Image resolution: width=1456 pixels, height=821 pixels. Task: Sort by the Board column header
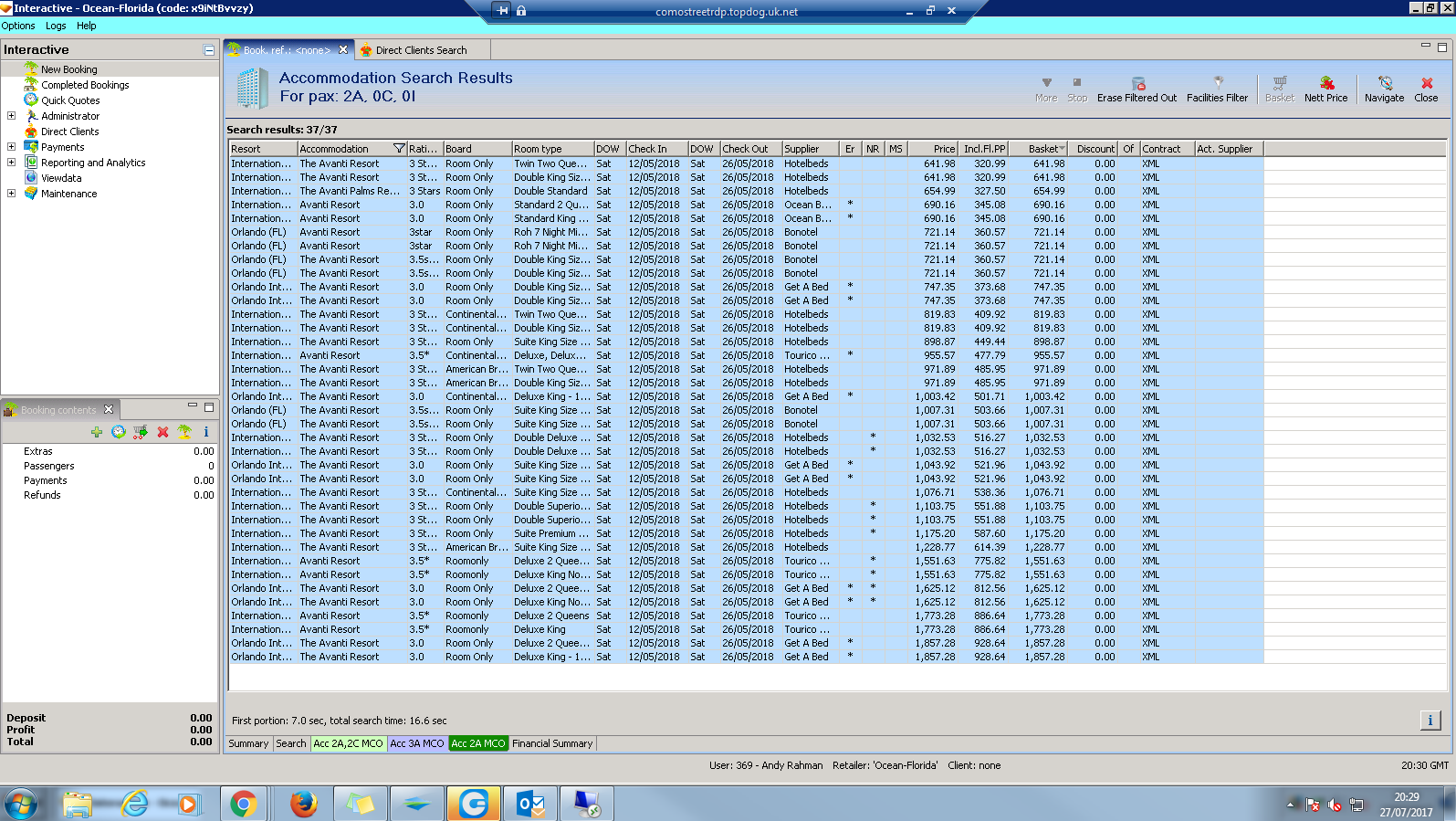click(x=477, y=149)
